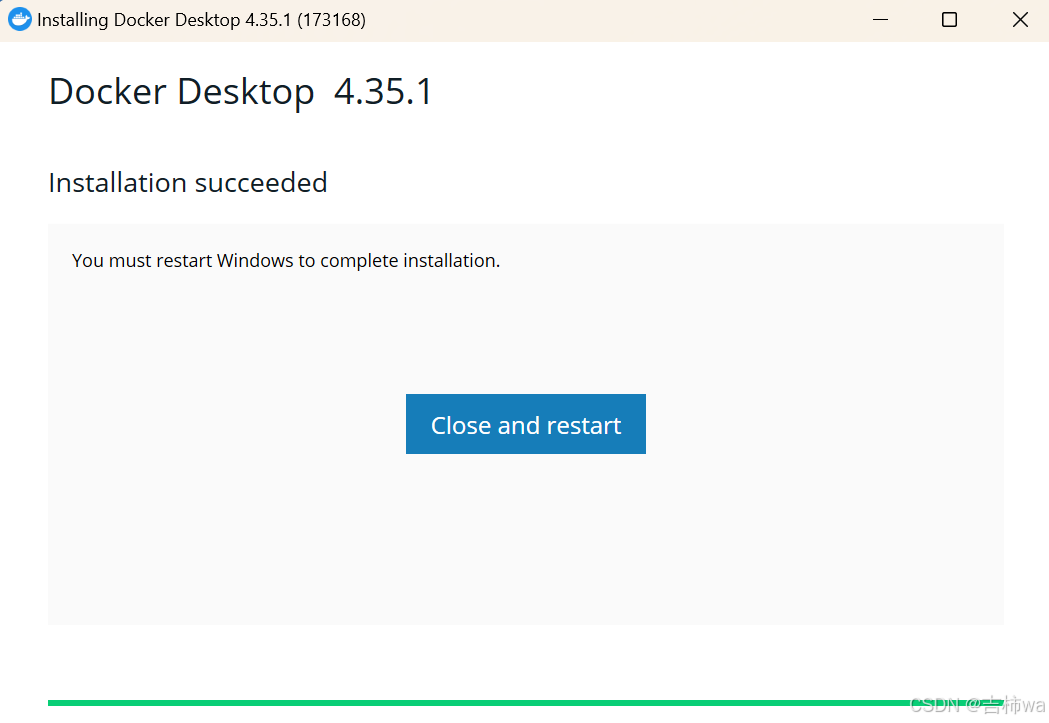Maximize the Docker installer window
The height and width of the screenshot is (723, 1049).
point(949,20)
